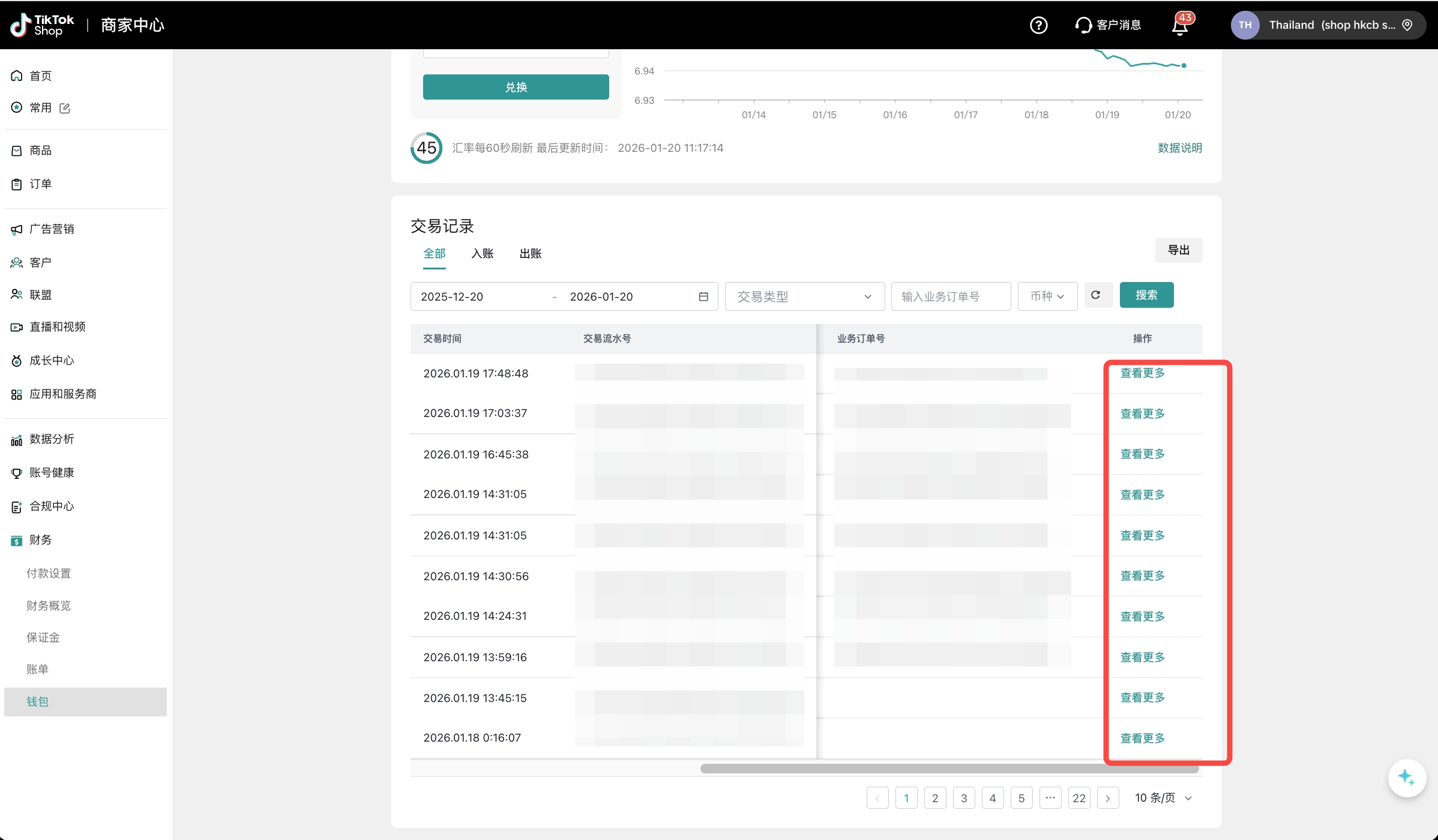
Task: Open the calendar icon in the date range field
Action: (703, 296)
